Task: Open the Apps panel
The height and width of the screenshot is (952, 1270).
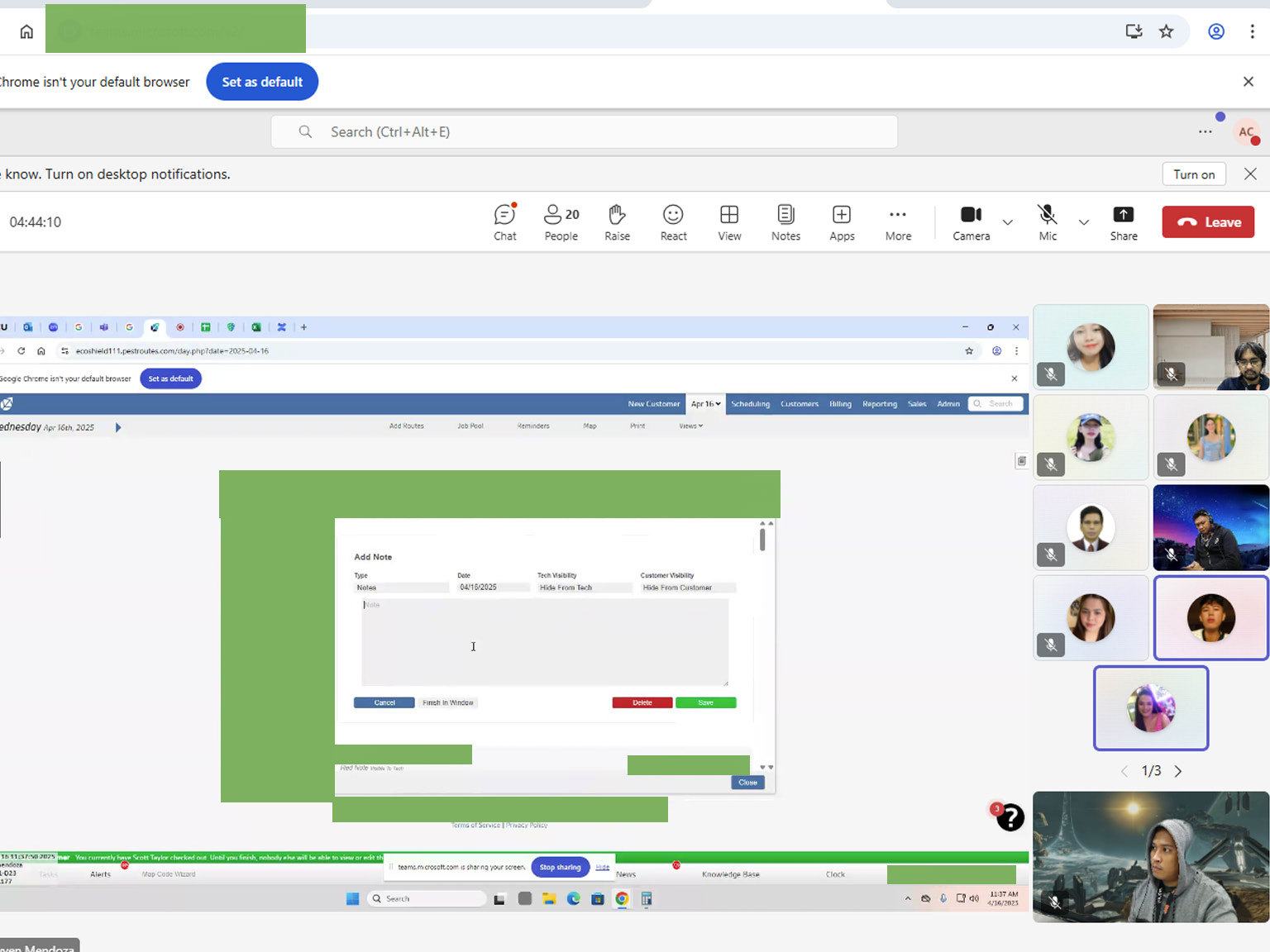Action: coord(842,222)
